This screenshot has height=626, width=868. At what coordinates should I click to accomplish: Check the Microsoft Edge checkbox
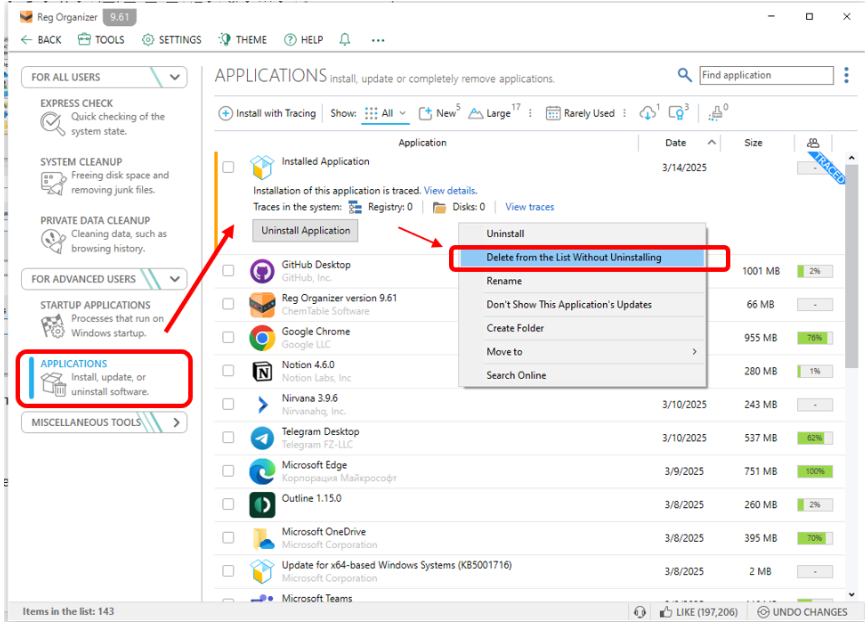228,471
